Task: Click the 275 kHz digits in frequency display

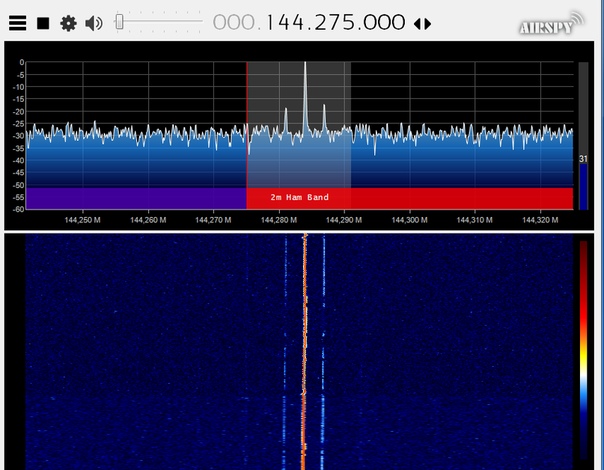Action: [x=334, y=22]
